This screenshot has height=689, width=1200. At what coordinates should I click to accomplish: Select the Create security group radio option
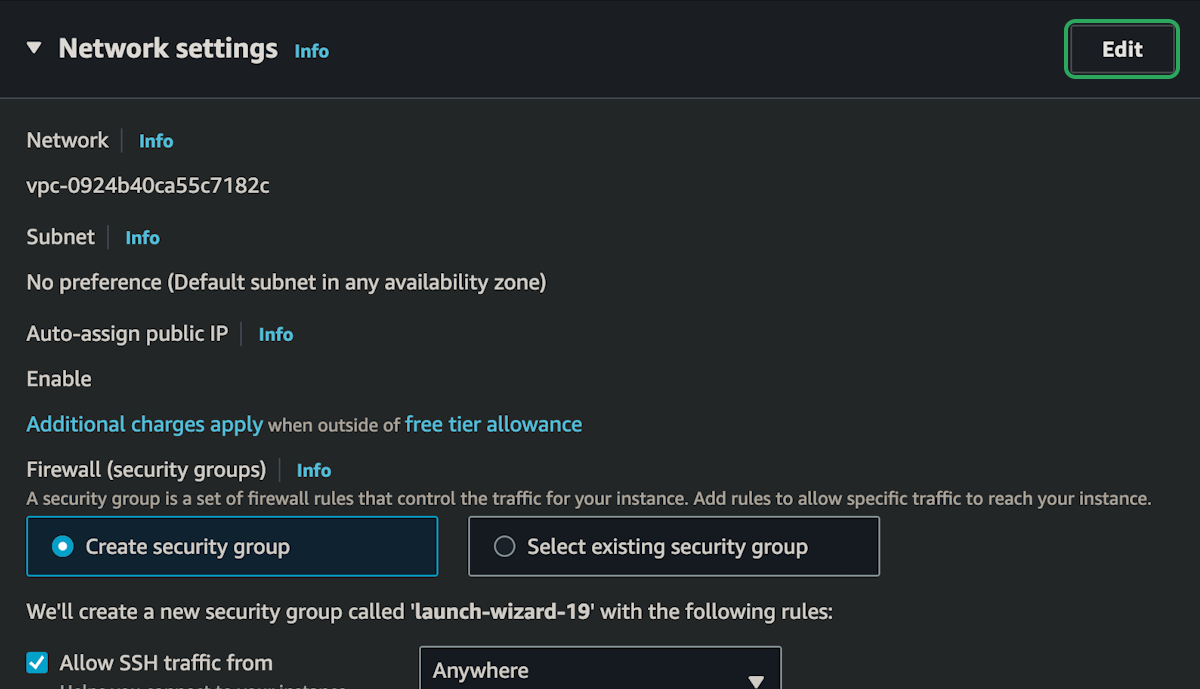(x=232, y=546)
